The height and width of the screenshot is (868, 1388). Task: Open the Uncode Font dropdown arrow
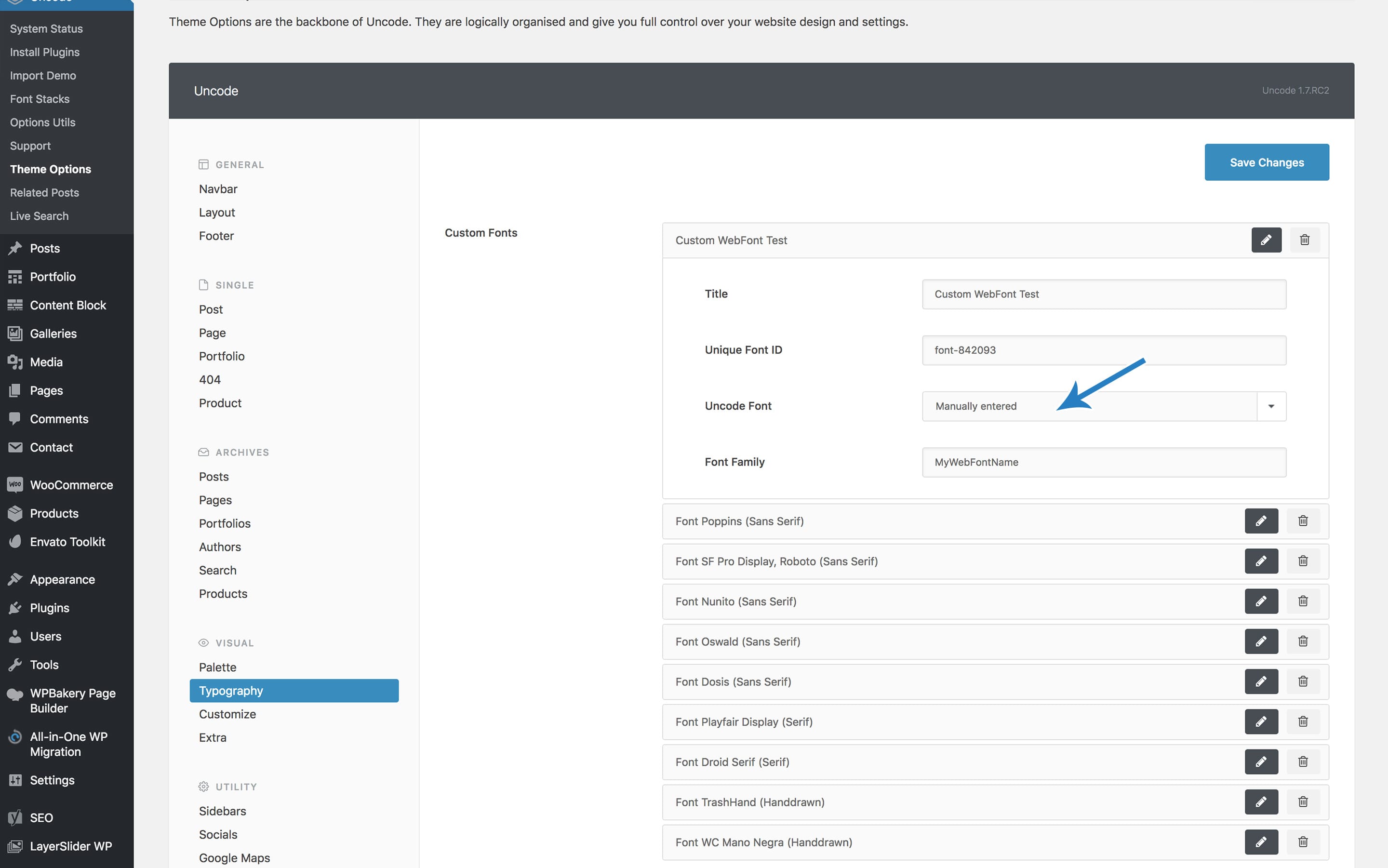pyautogui.click(x=1271, y=406)
